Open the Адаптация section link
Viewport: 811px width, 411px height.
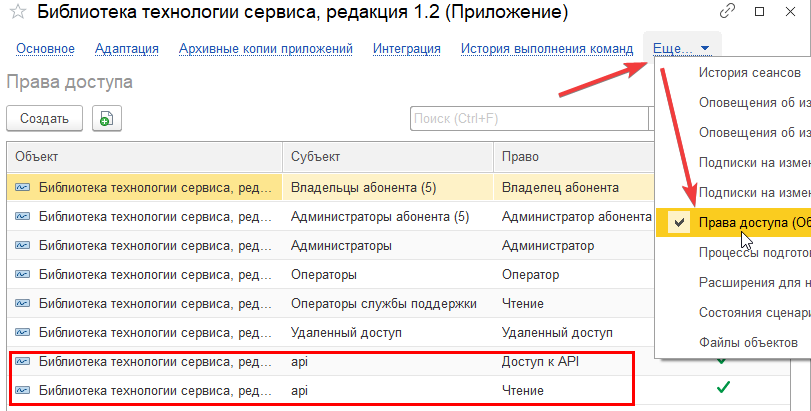[126, 48]
